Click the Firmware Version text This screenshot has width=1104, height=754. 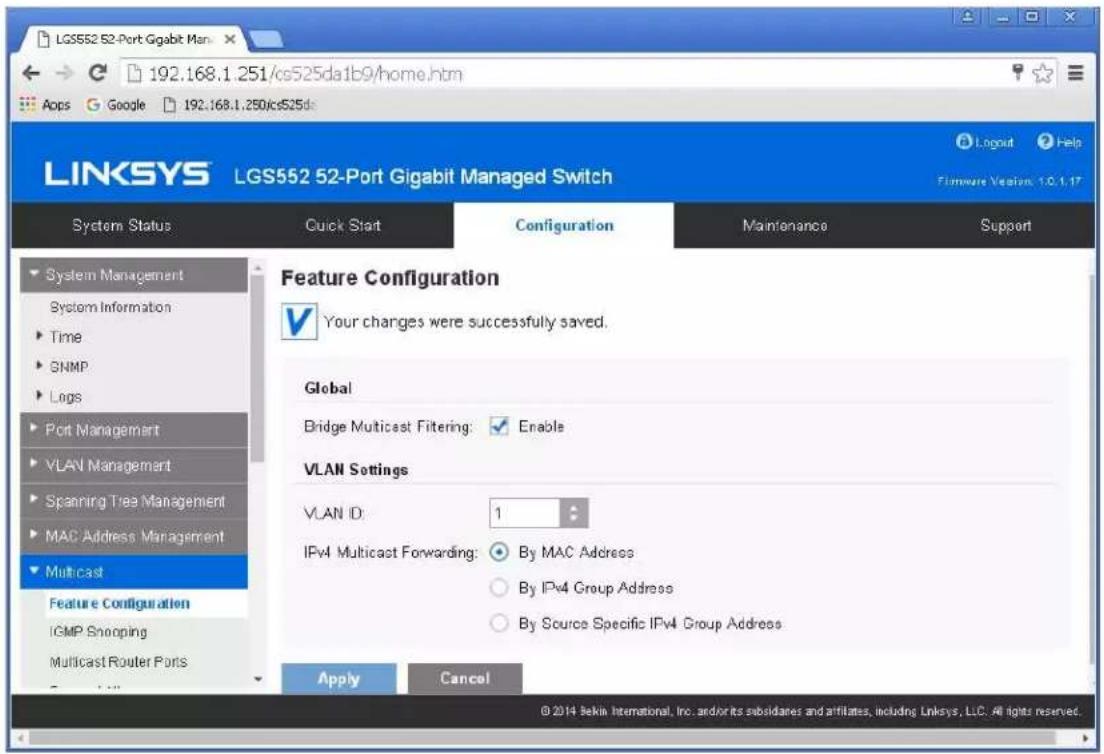(1009, 181)
